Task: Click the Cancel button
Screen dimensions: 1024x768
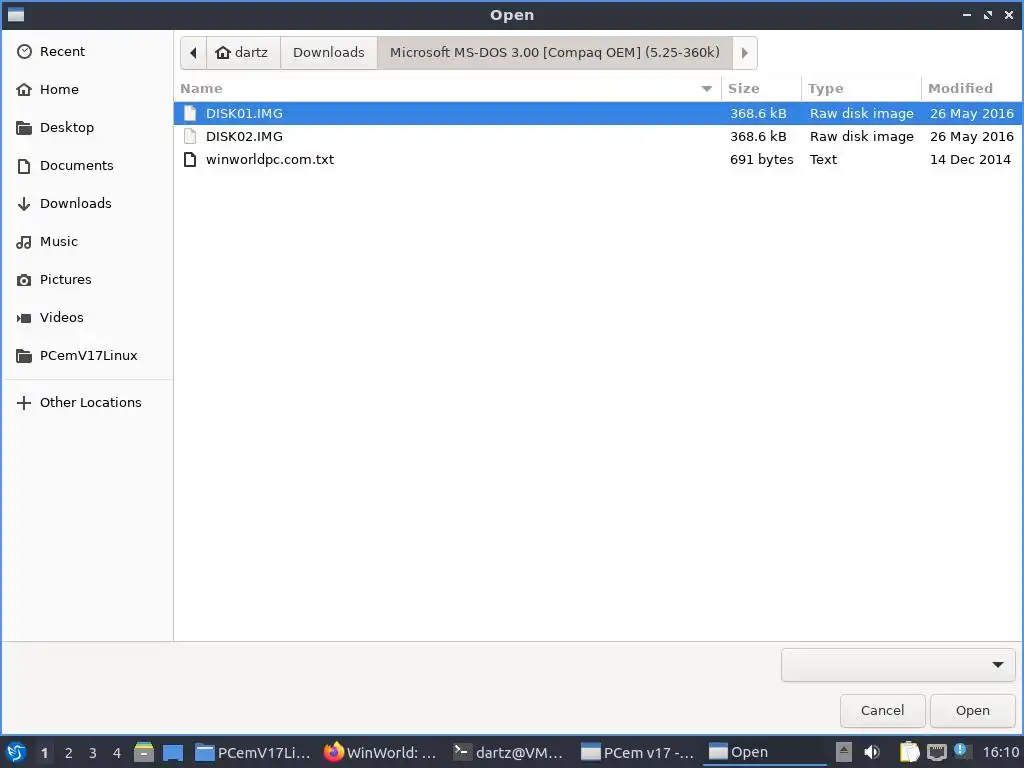Action: [882, 711]
